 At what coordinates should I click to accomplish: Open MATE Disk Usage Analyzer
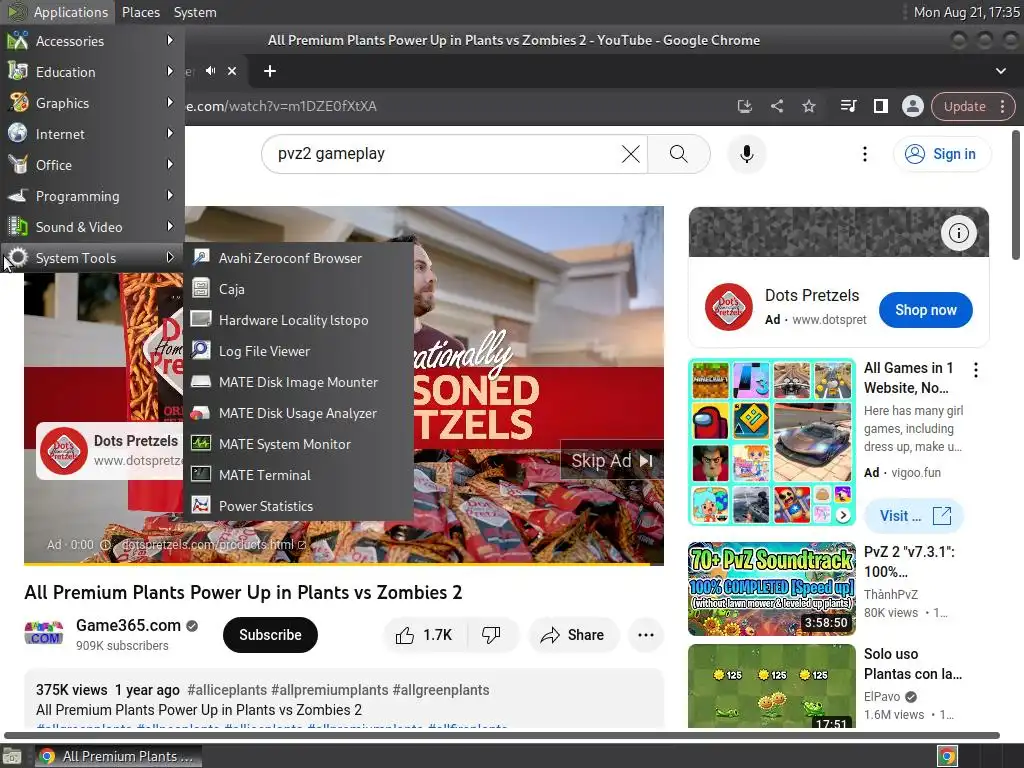(298, 413)
